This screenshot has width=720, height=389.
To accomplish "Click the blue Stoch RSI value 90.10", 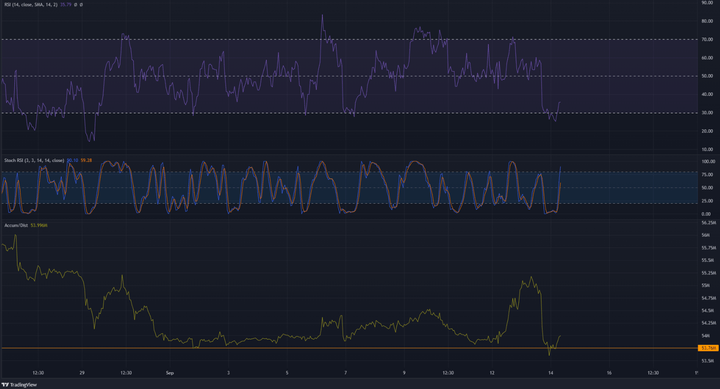I will click(x=72, y=160).
